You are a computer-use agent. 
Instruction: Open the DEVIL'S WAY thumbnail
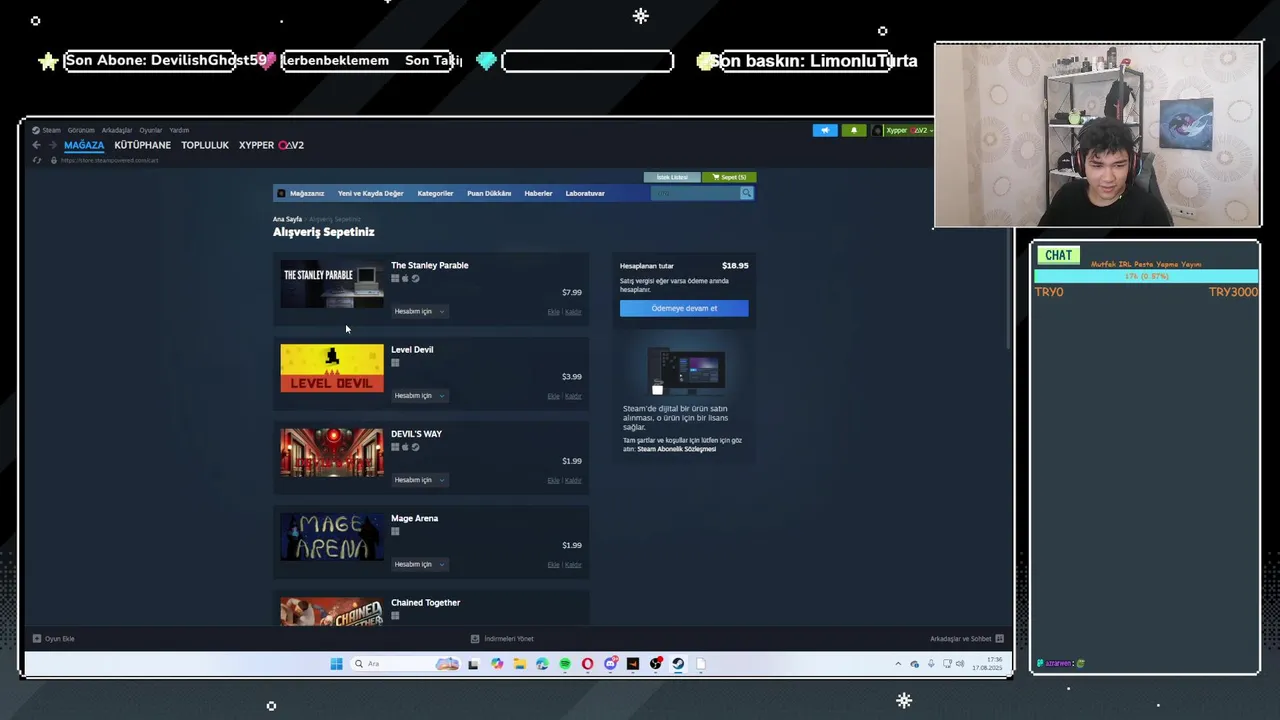click(332, 452)
